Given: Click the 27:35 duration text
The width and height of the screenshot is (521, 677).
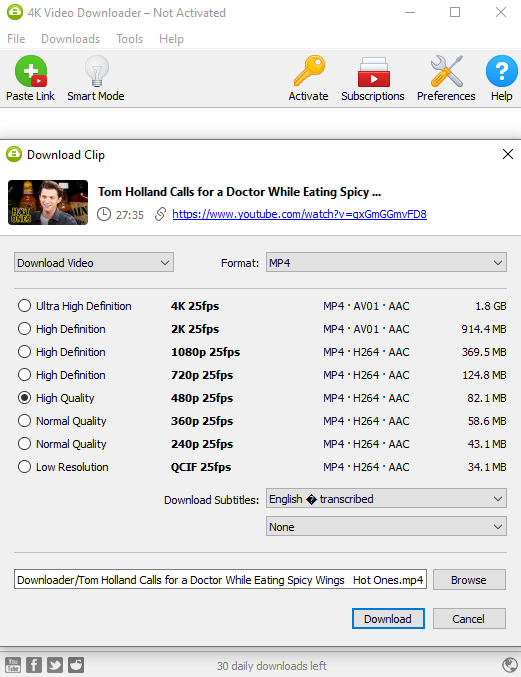Looking at the screenshot, I should click(x=129, y=215).
